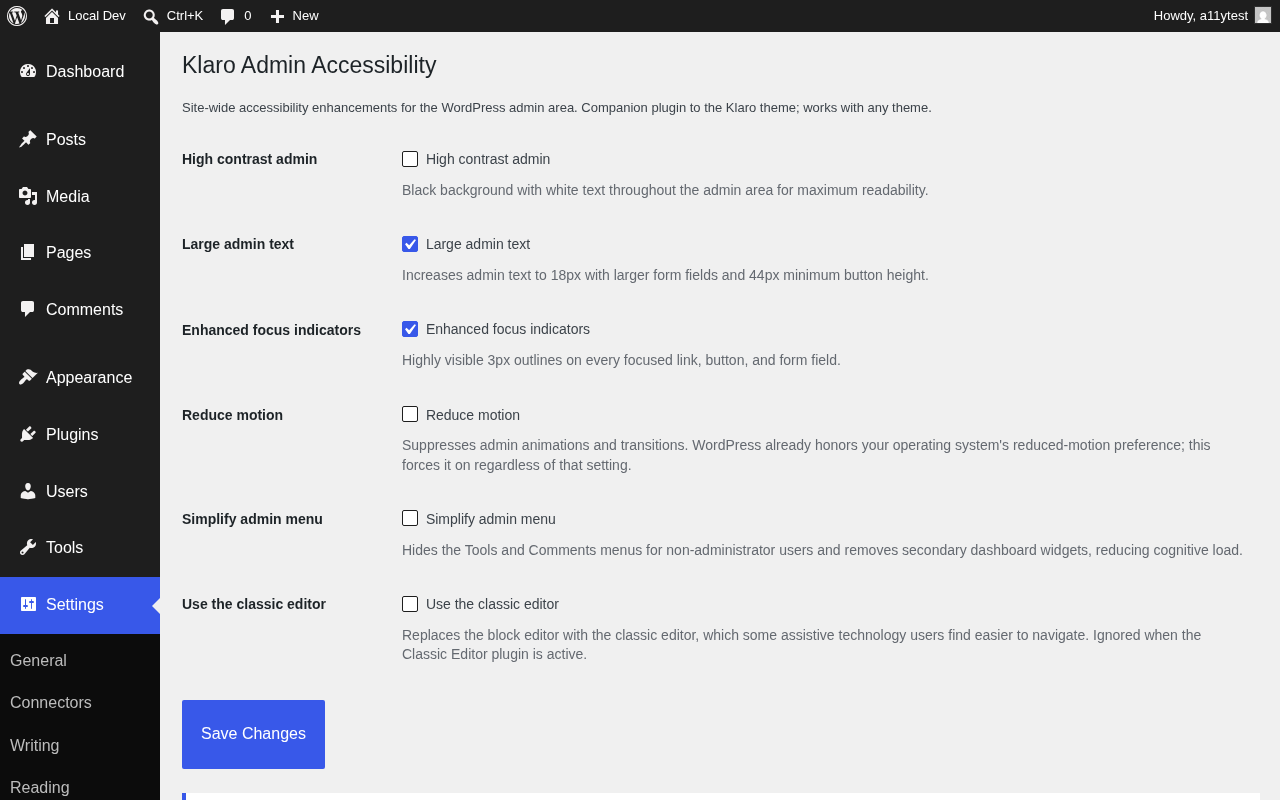Screen dimensions: 1280x800
Task: Click the Local Dev site name
Action: (97, 16)
